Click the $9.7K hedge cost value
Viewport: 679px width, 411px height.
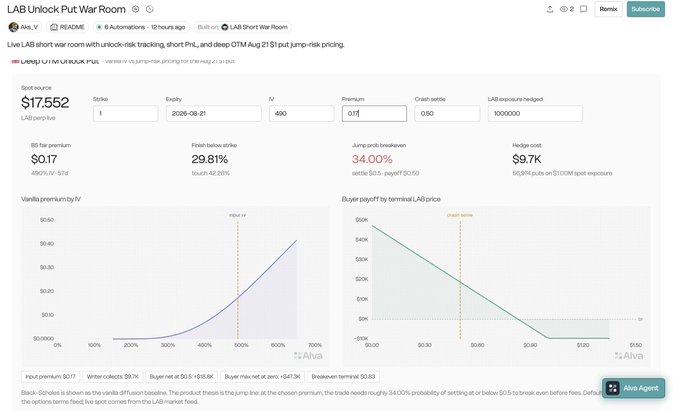point(527,159)
